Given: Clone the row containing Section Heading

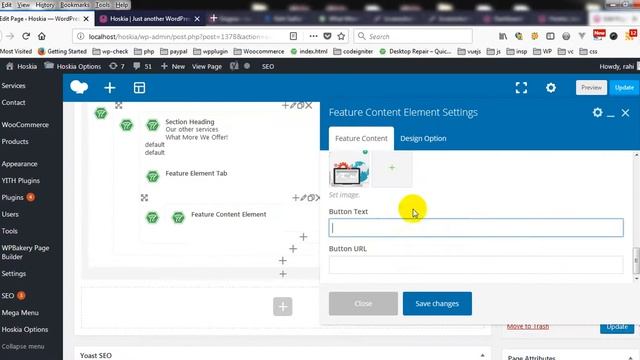Looking at the screenshot, I should pos(300,105).
